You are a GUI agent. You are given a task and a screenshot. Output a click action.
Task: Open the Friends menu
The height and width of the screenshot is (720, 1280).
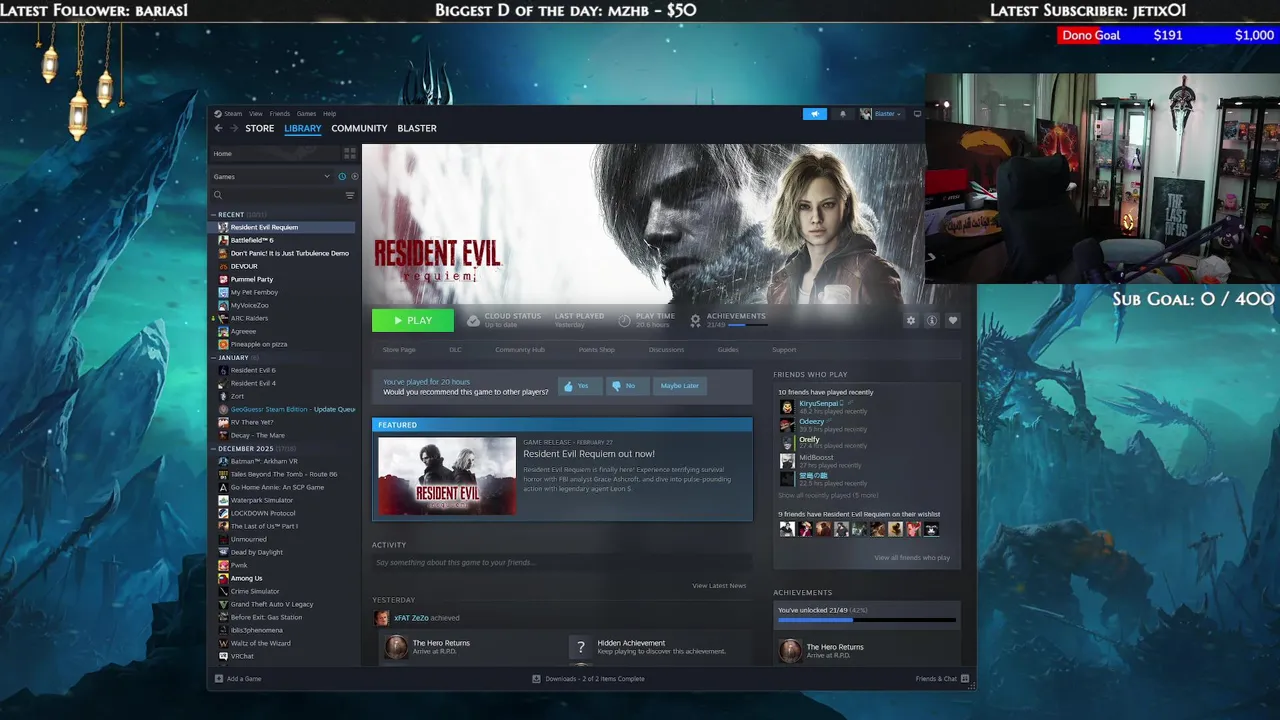tap(280, 114)
